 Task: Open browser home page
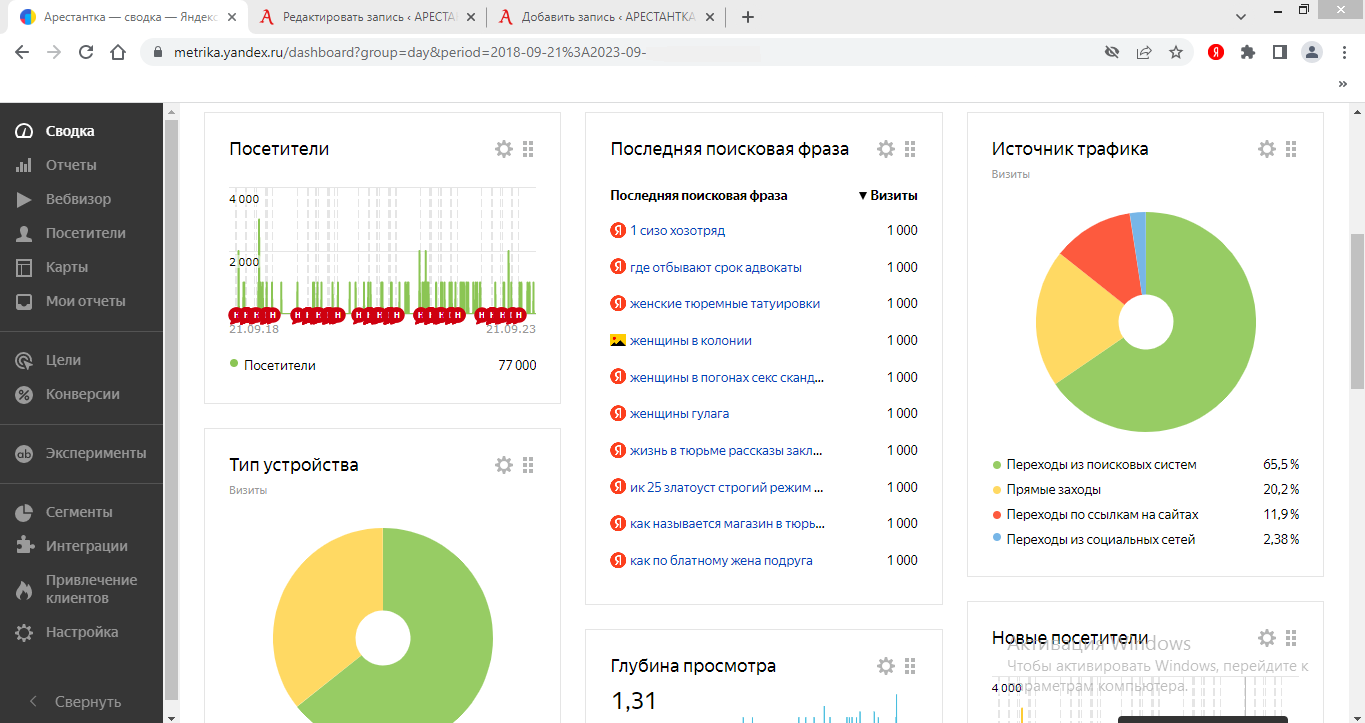point(118,52)
